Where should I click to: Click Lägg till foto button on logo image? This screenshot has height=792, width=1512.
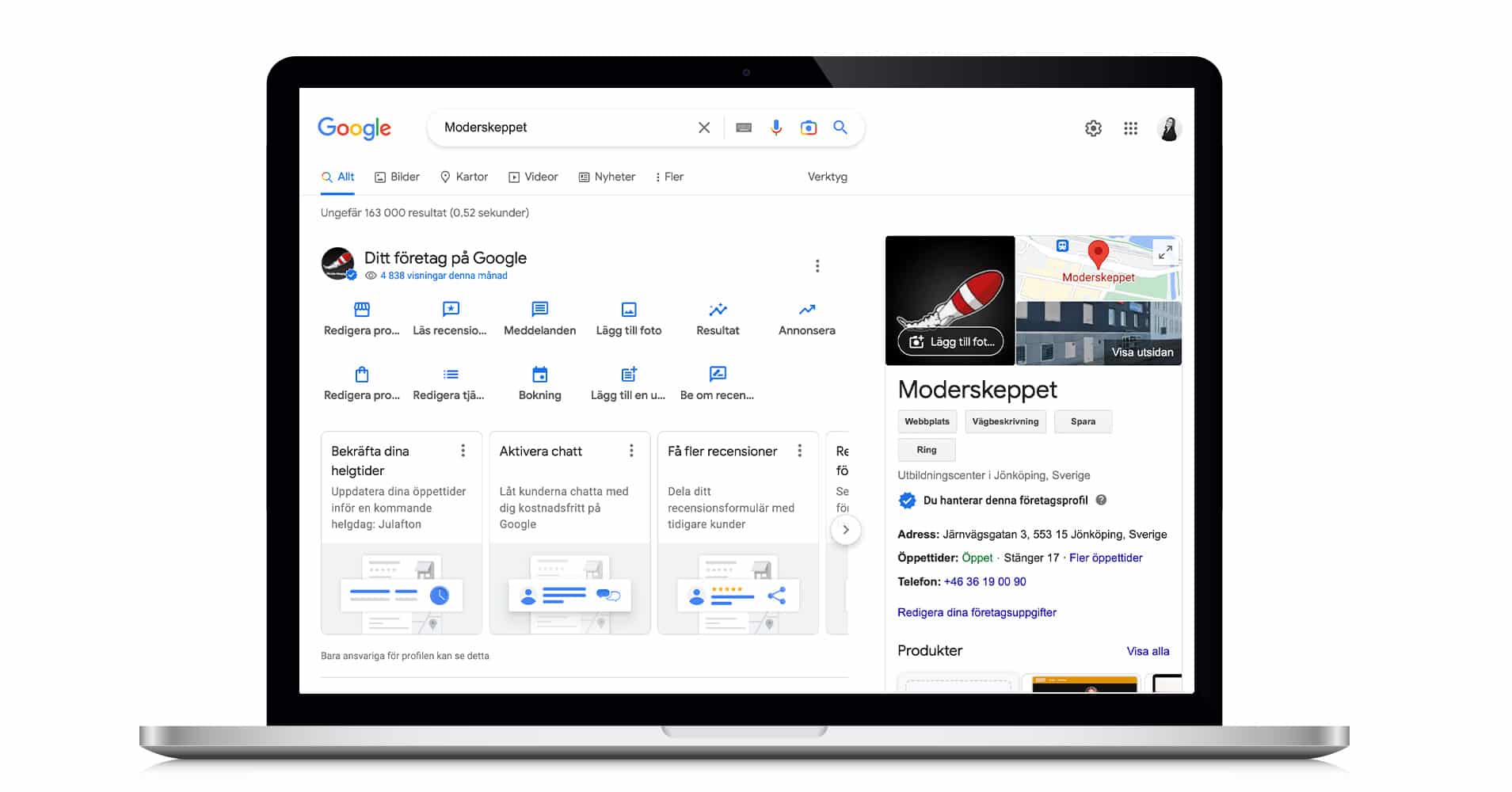[x=950, y=341]
